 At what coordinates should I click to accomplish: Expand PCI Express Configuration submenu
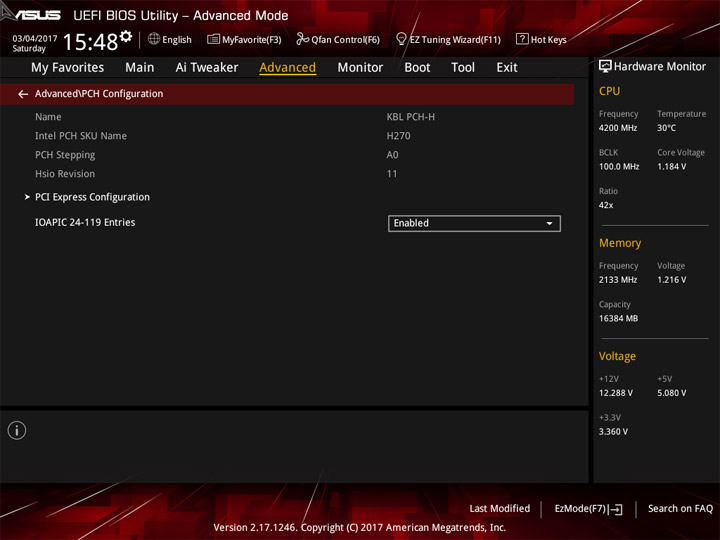(x=92, y=197)
